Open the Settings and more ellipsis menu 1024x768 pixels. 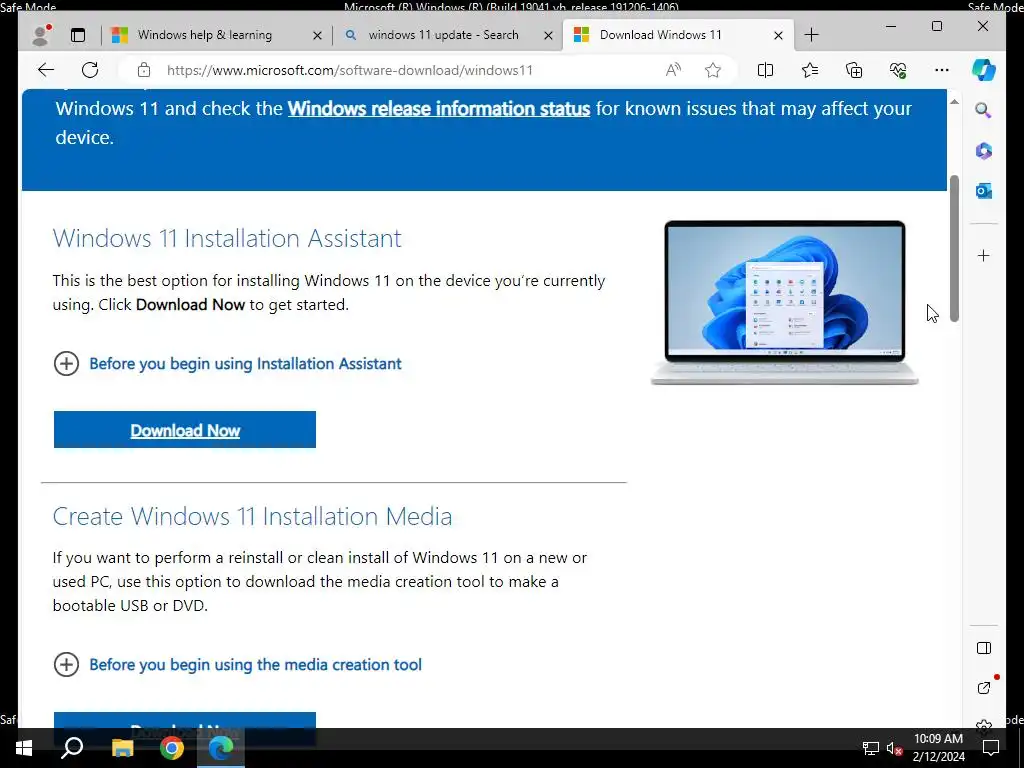pyautogui.click(x=942, y=70)
